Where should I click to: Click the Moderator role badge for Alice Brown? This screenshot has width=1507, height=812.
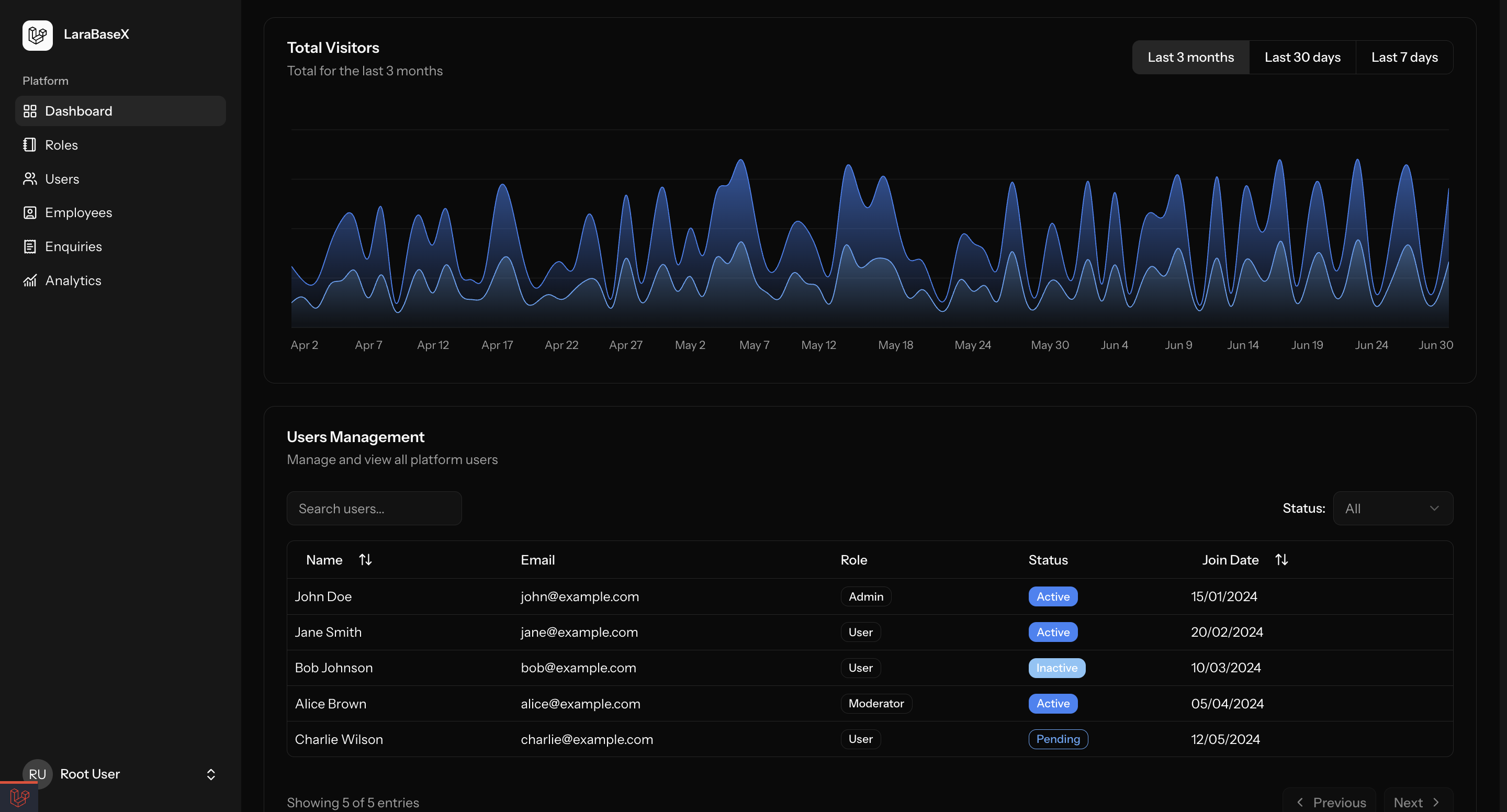tap(876, 704)
